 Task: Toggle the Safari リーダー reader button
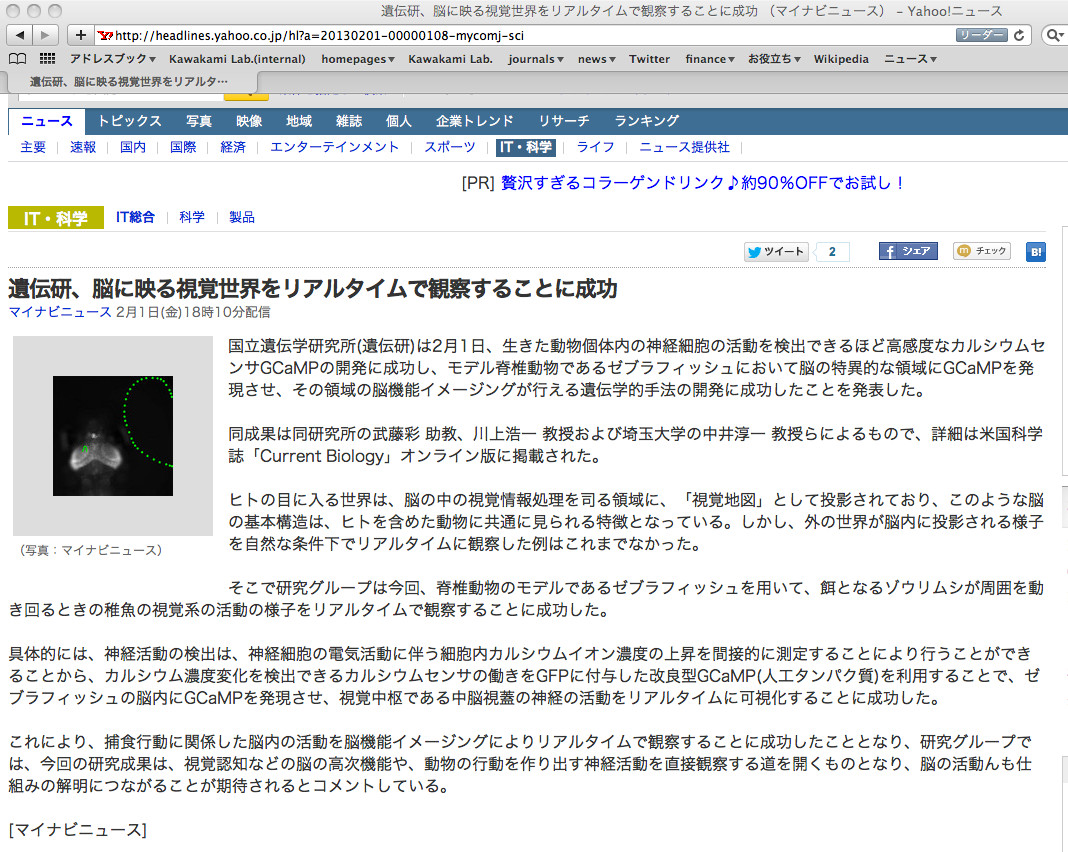tap(980, 35)
